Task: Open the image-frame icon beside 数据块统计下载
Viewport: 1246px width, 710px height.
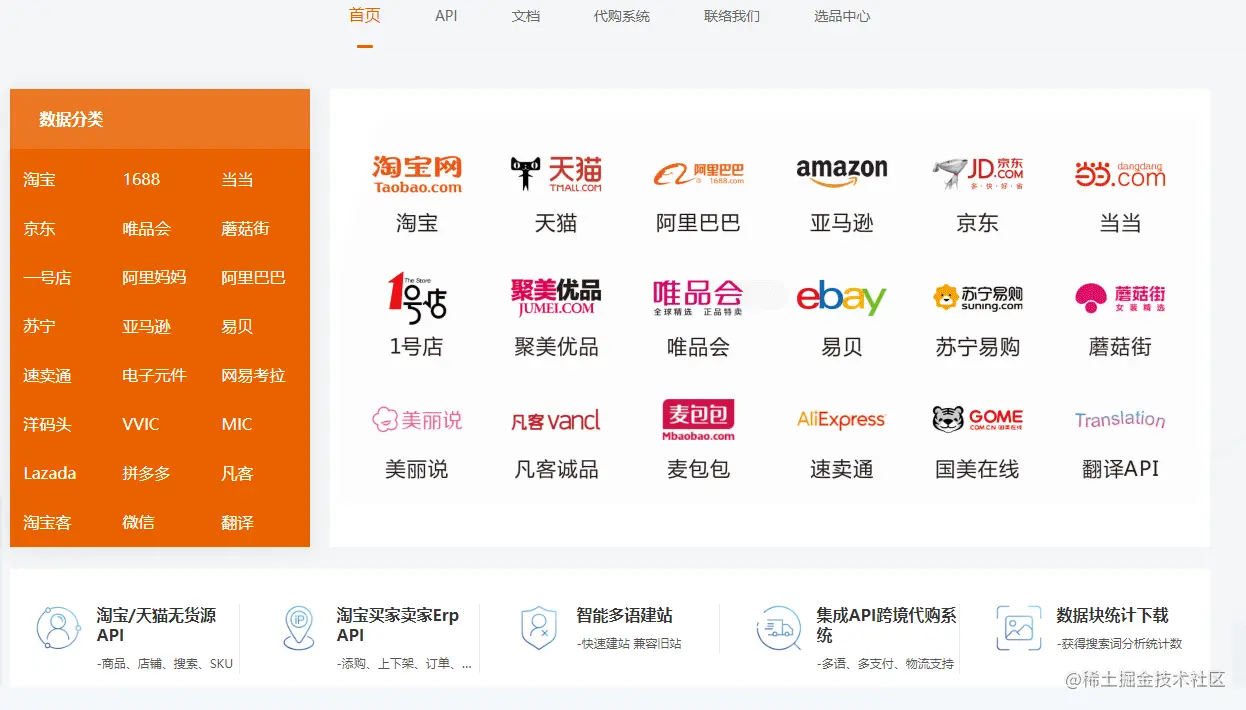Action: pyautogui.click(x=1018, y=628)
